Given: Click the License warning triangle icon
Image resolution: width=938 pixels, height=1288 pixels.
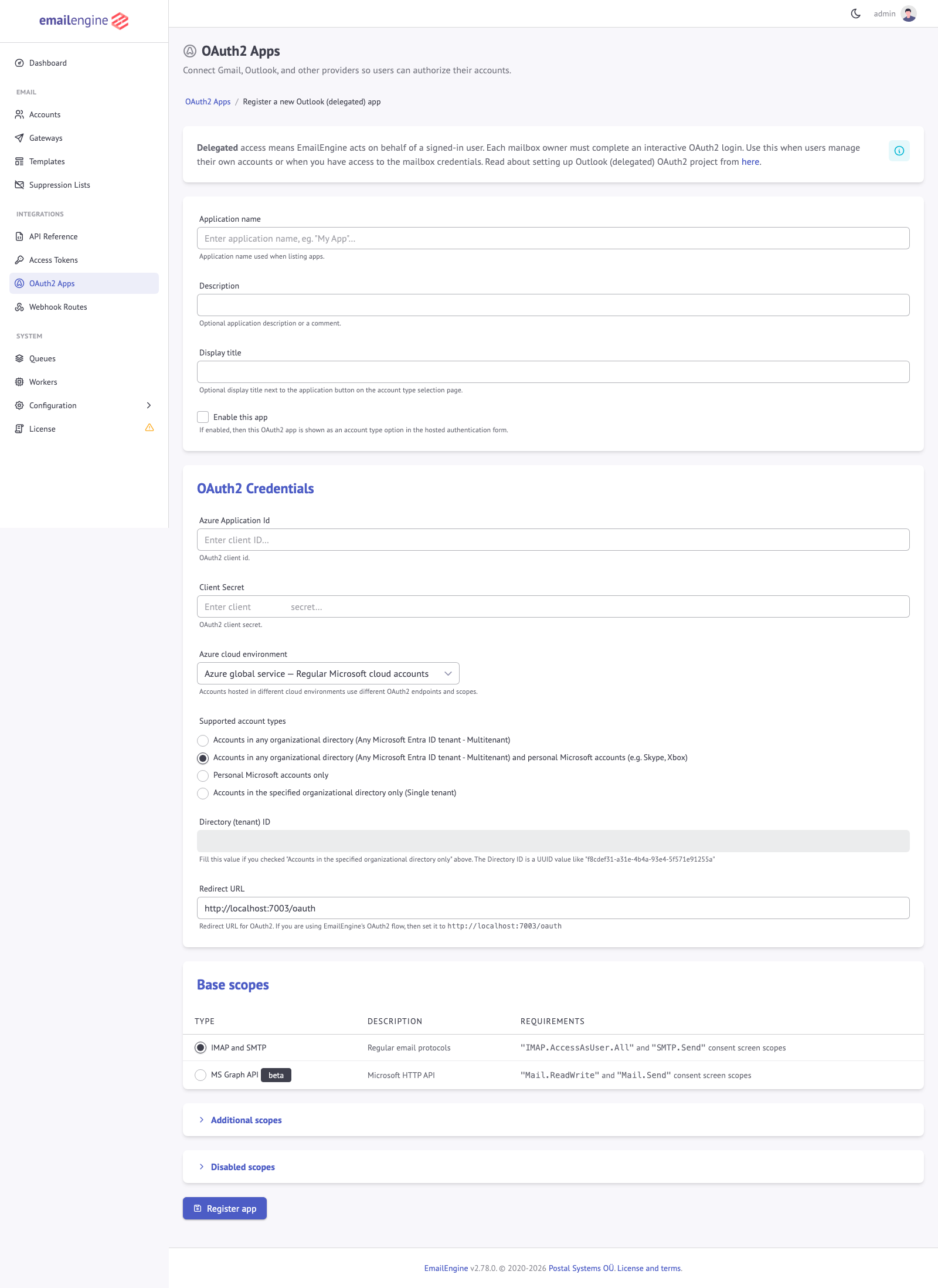Looking at the screenshot, I should (149, 428).
